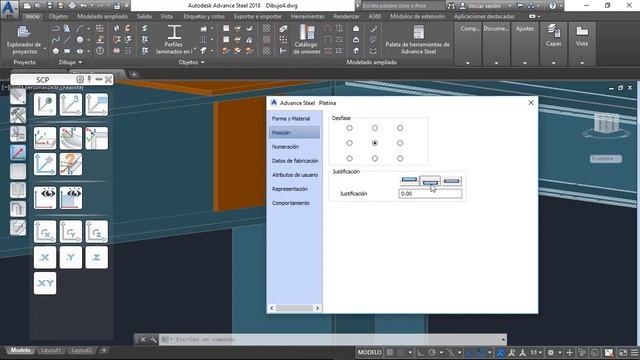Click the AutoCAD application menu logo
This screenshot has width=640, height=360.
9,9
